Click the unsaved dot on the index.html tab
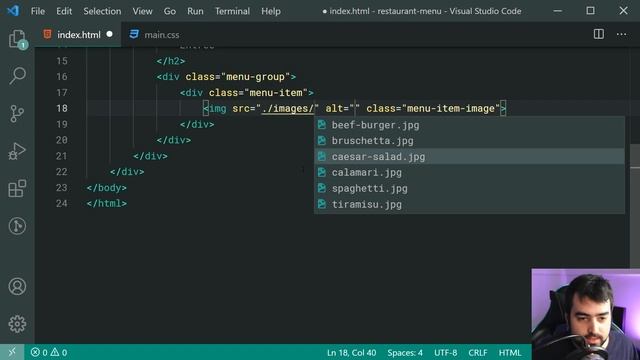 pos(109,34)
